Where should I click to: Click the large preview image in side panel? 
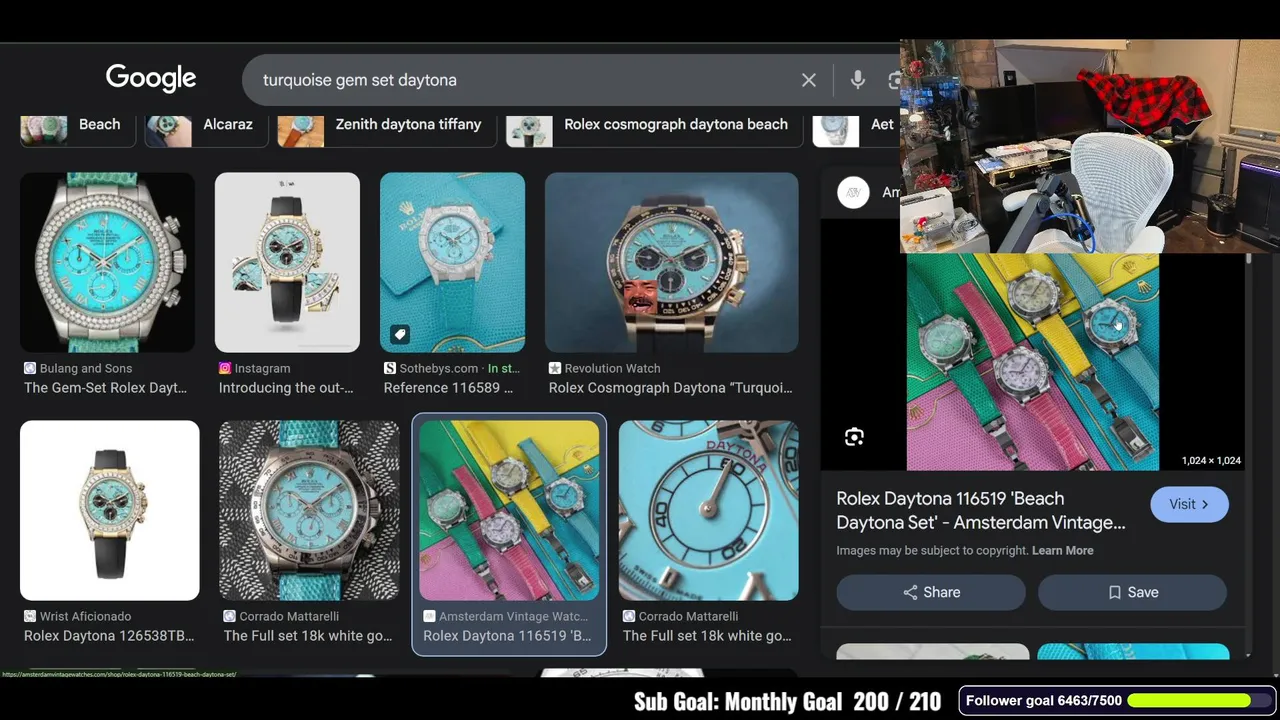coord(1033,362)
